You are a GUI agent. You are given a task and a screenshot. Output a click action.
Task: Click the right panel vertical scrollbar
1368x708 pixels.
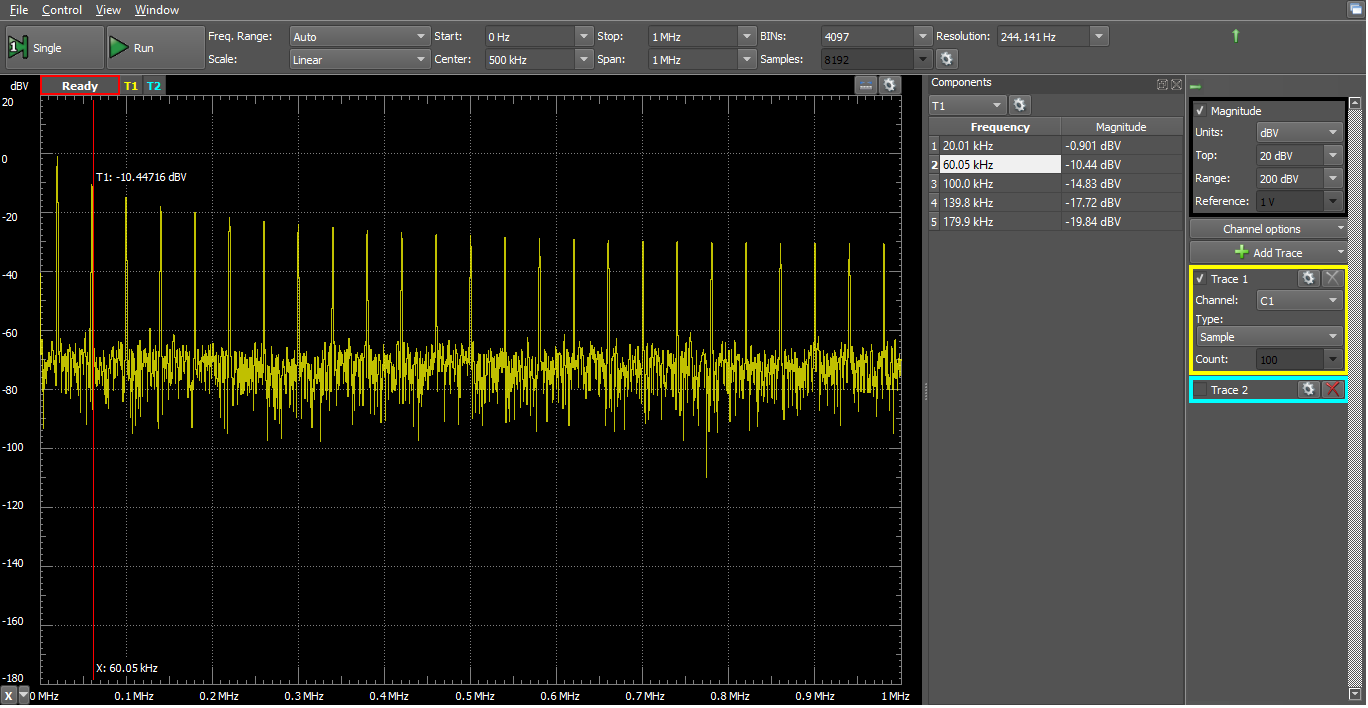[1355, 400]
